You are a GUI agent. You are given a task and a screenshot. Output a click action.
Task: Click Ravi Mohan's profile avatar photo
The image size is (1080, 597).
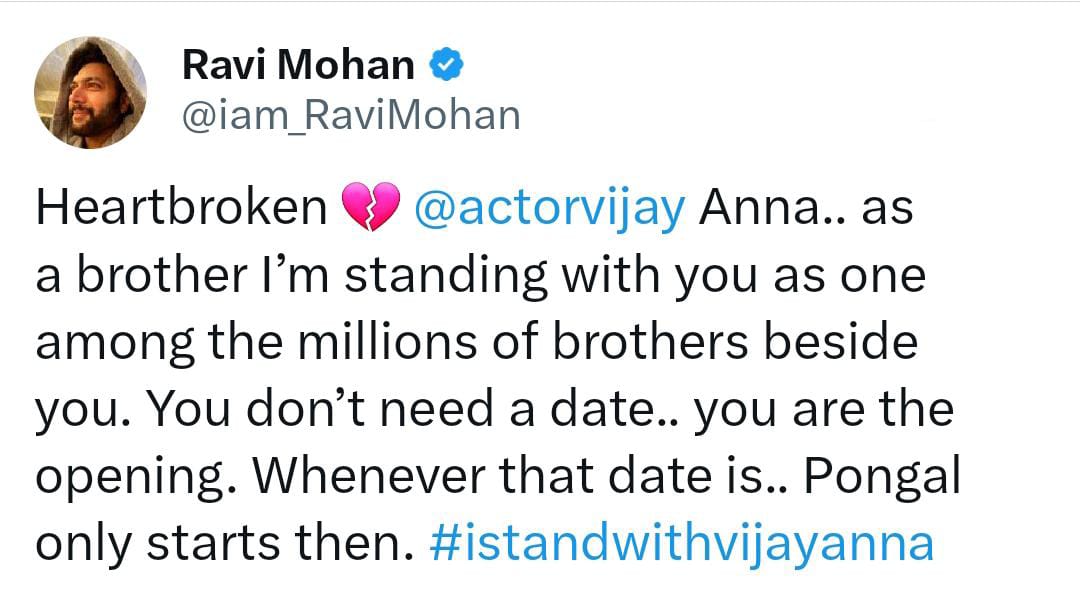(91, 93)
